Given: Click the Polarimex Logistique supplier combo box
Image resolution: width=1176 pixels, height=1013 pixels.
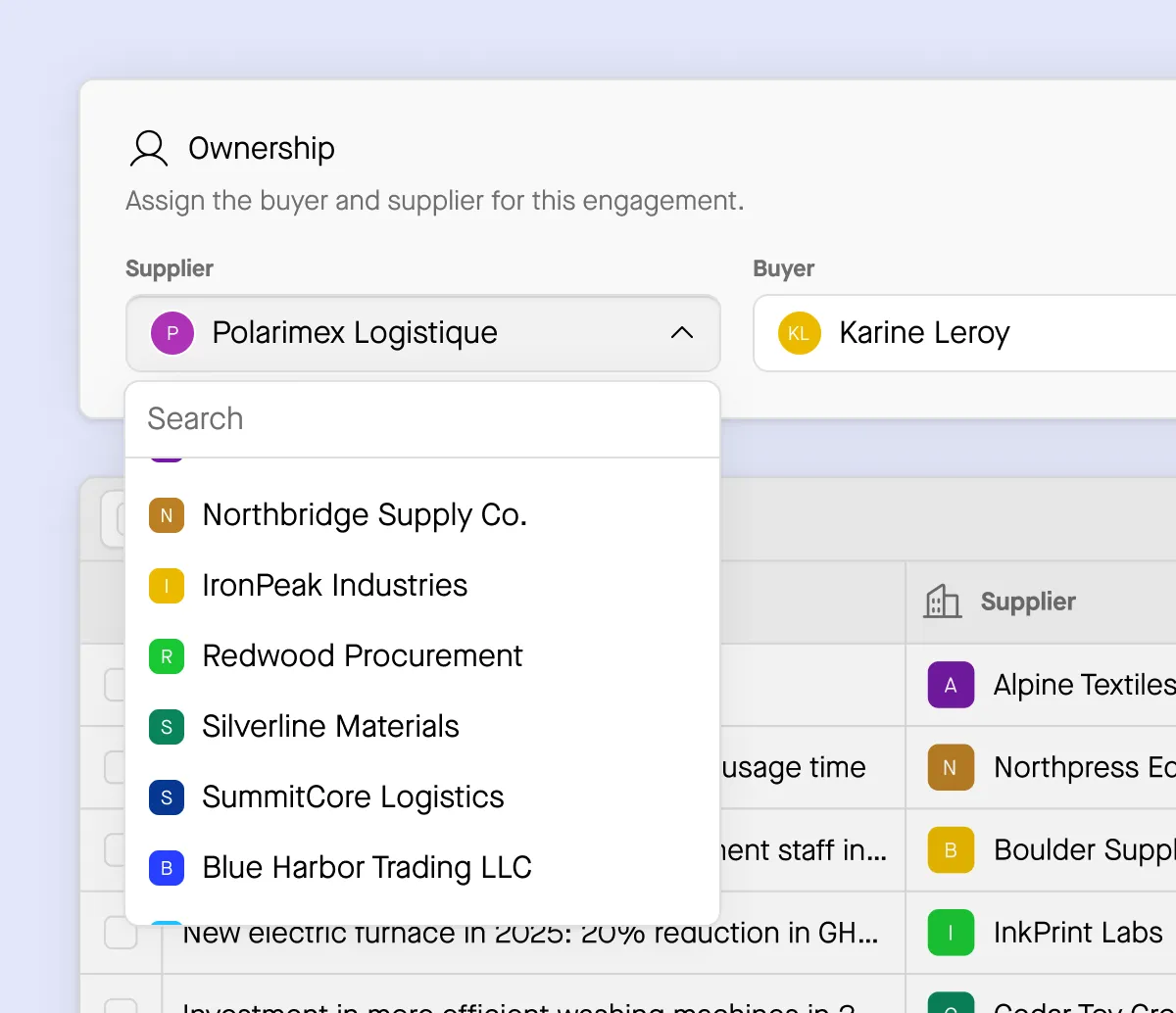Looking at the screenshot, I should point(421,333).
